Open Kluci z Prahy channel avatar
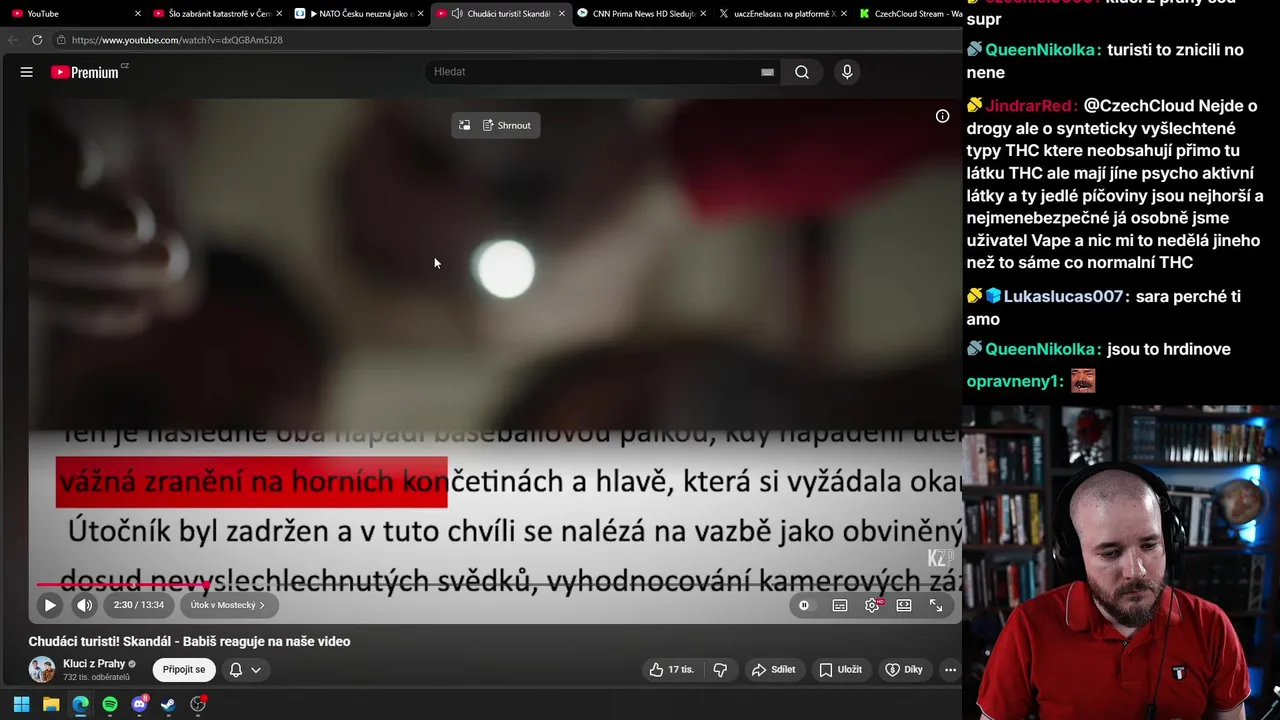Screen dimensions: 1280x720 pos(42,669)
